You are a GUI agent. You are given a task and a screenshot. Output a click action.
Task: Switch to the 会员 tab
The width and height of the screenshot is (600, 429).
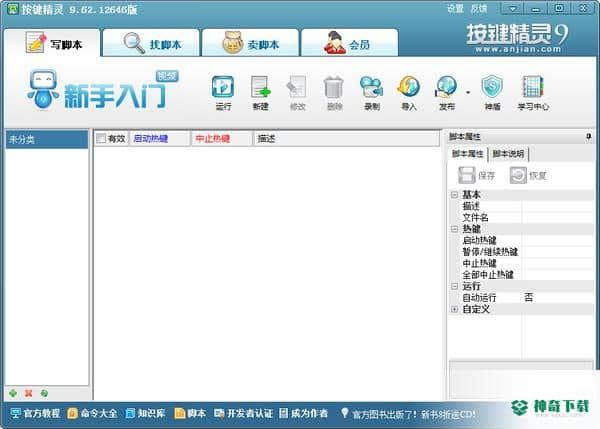click(350, 43)
